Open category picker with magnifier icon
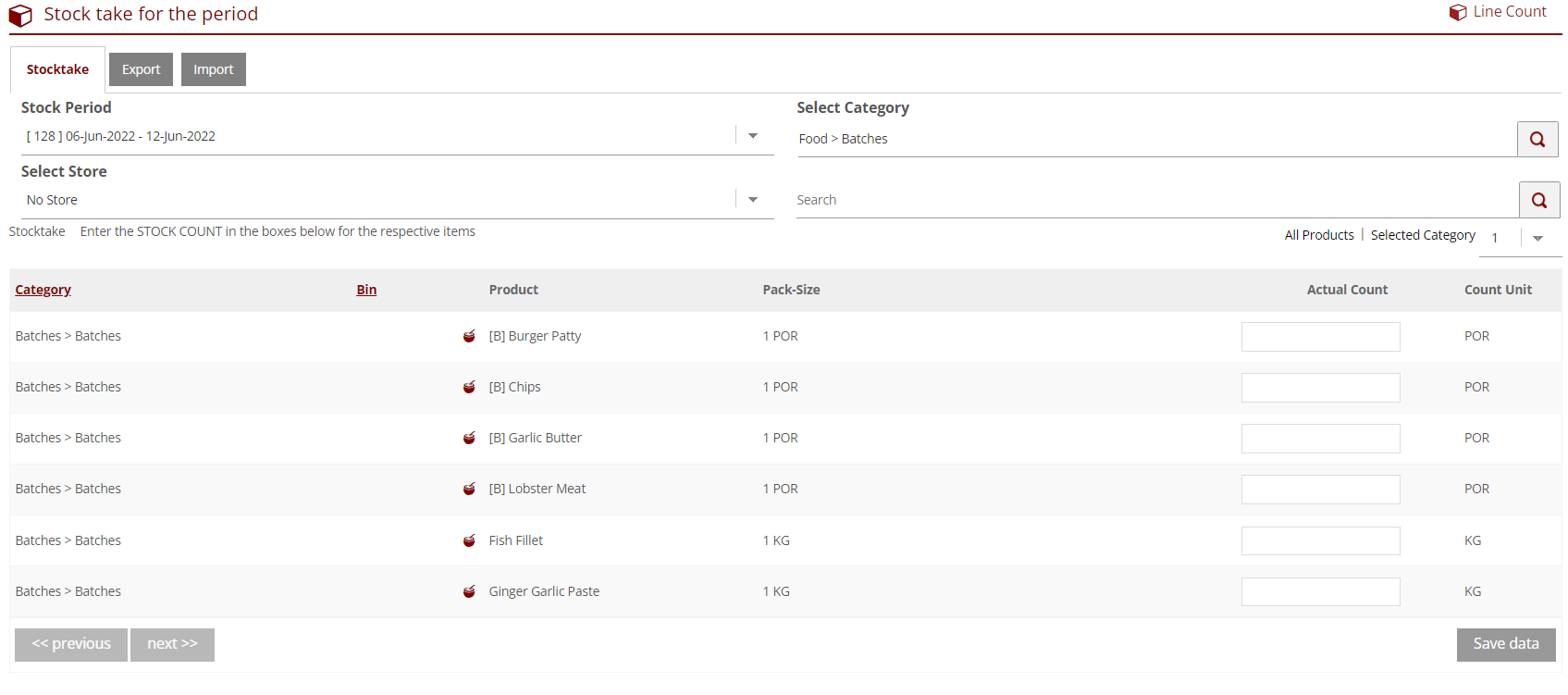 point(1537,139)
